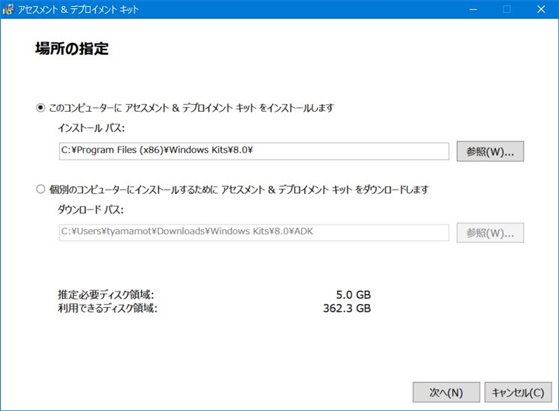This screenshot has height=411, width=559.
Task: Click the greyed 参照(W) button for download path
Action: (x=490, y=233)
